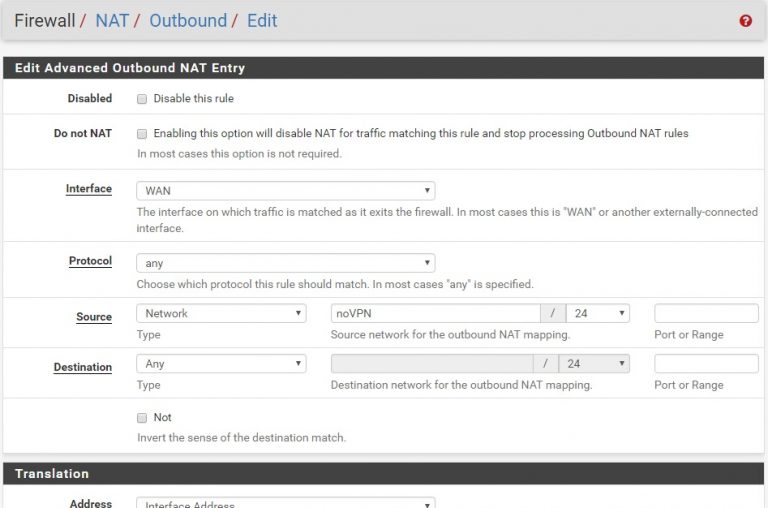Tick the Not invert destination checkbox
768x508 pixels.
142,418
